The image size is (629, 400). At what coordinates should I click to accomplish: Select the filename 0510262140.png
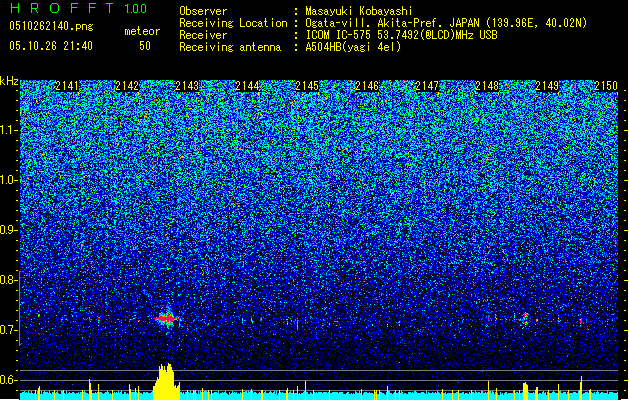[x=51, y=26]
